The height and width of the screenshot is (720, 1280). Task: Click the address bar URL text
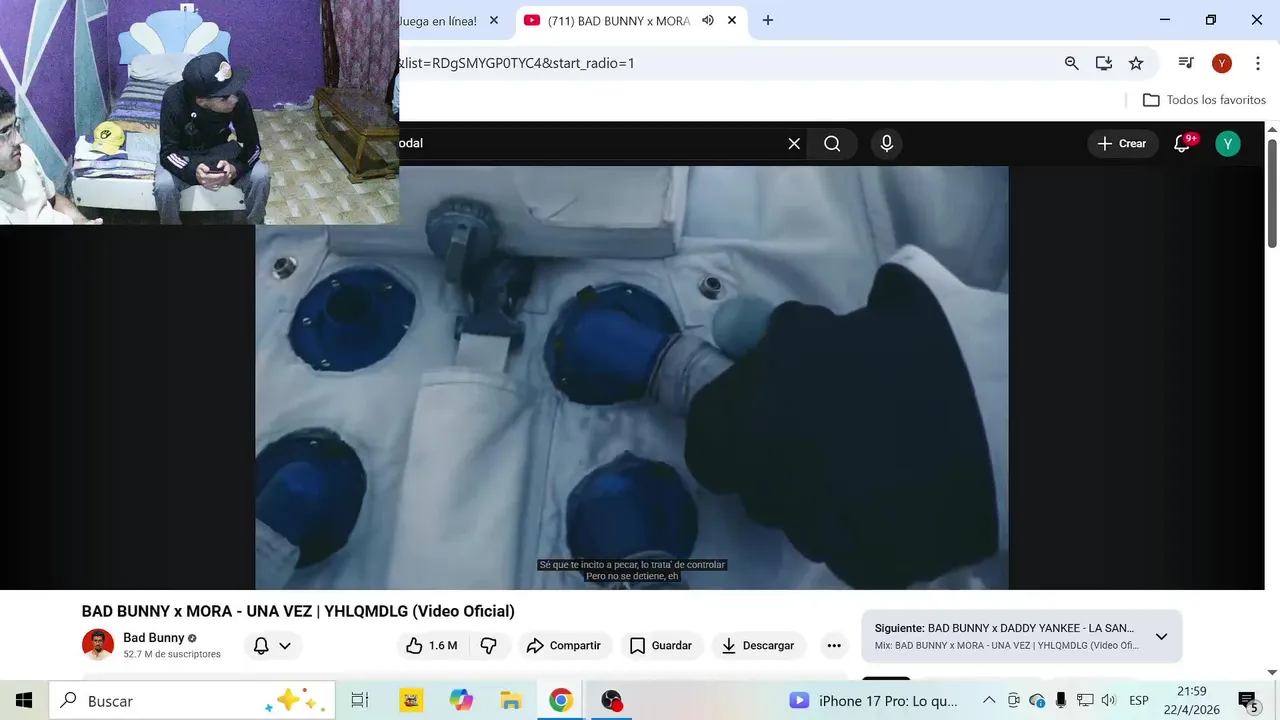click(x=518, y=63)
